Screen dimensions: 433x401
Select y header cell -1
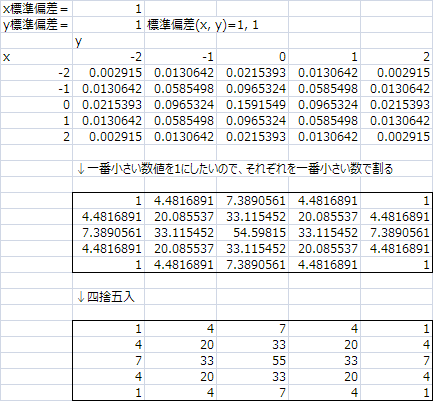tap(180, 57)
